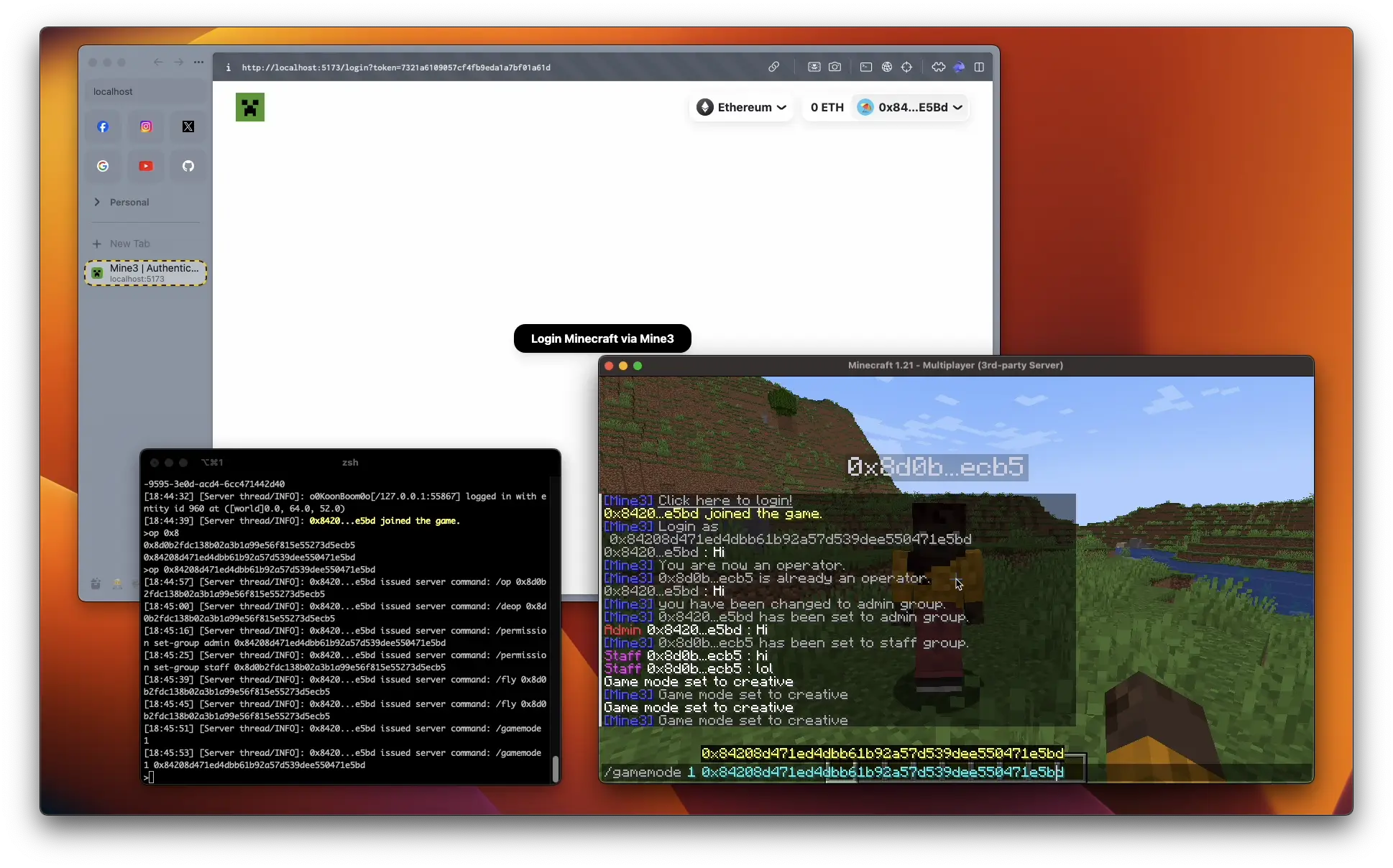Open the Facebook pinned shortcut in browser sidebar

[x=103, y=126]
